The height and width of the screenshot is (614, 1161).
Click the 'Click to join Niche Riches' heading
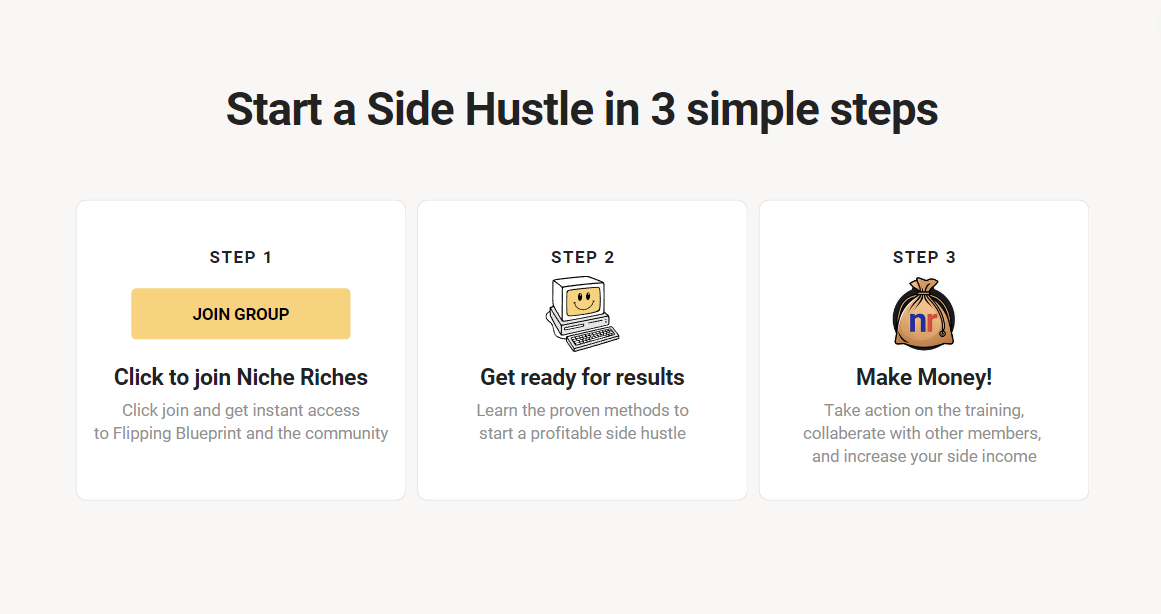pos(241,377)
